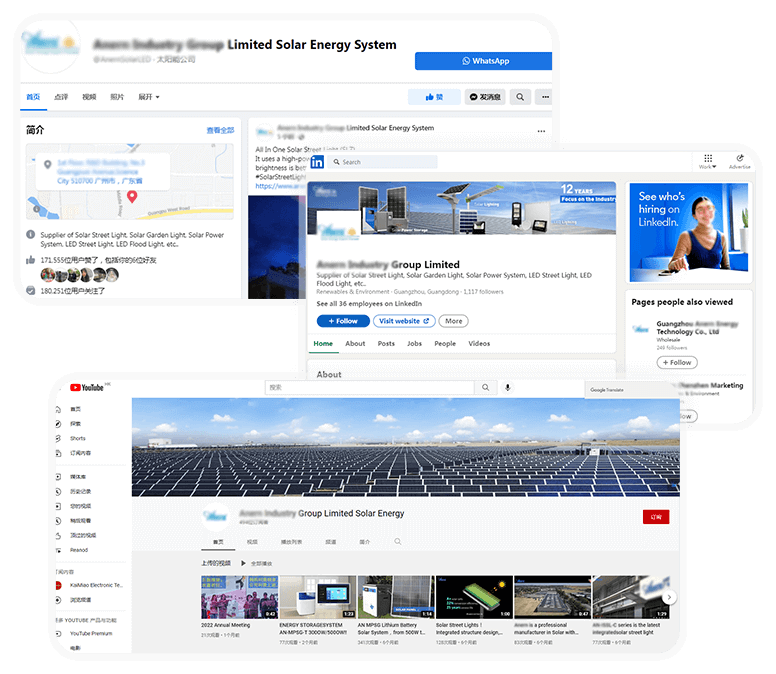Viewport: 776px width, 674px height.
Task: Click into the LinkedIn search field
Action: tap(385, 162)
